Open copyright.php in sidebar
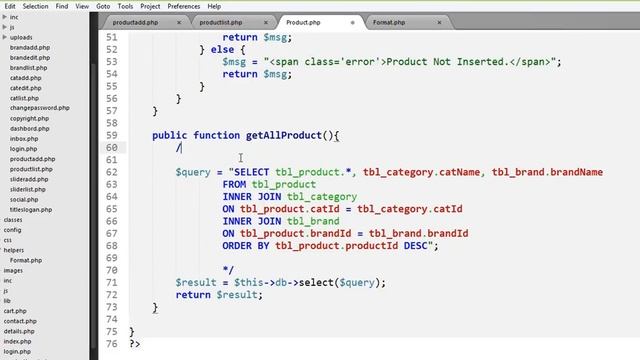 [29, 118]
